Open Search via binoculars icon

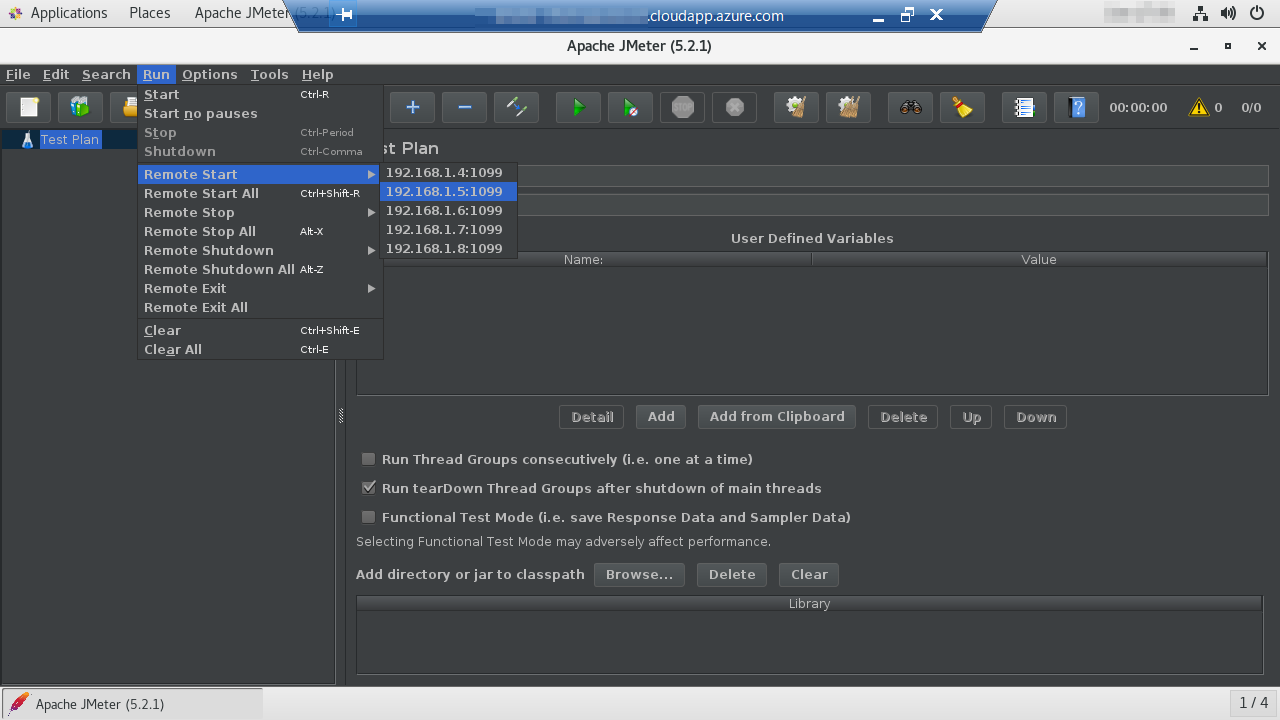[910, 107]
